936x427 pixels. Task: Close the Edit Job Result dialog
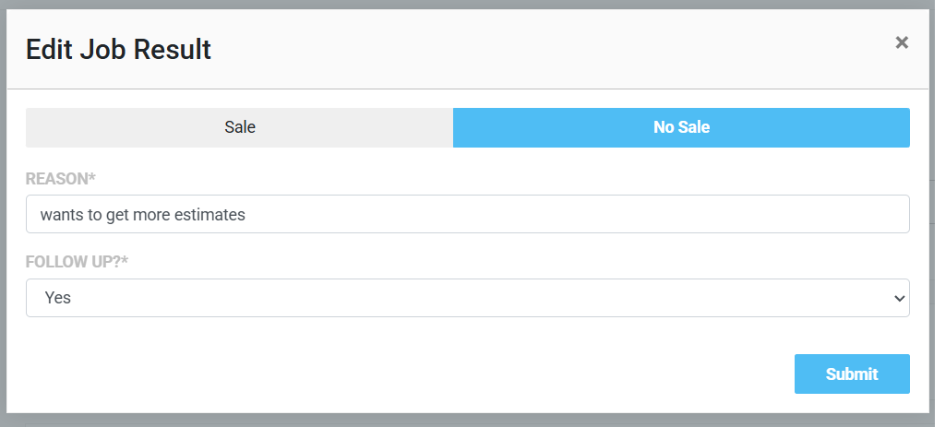(901, 43)
